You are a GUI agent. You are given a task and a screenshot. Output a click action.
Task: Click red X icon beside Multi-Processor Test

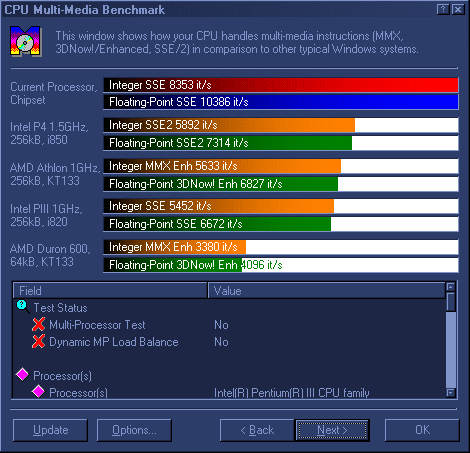pyautogui.click(x=39, y=324)
